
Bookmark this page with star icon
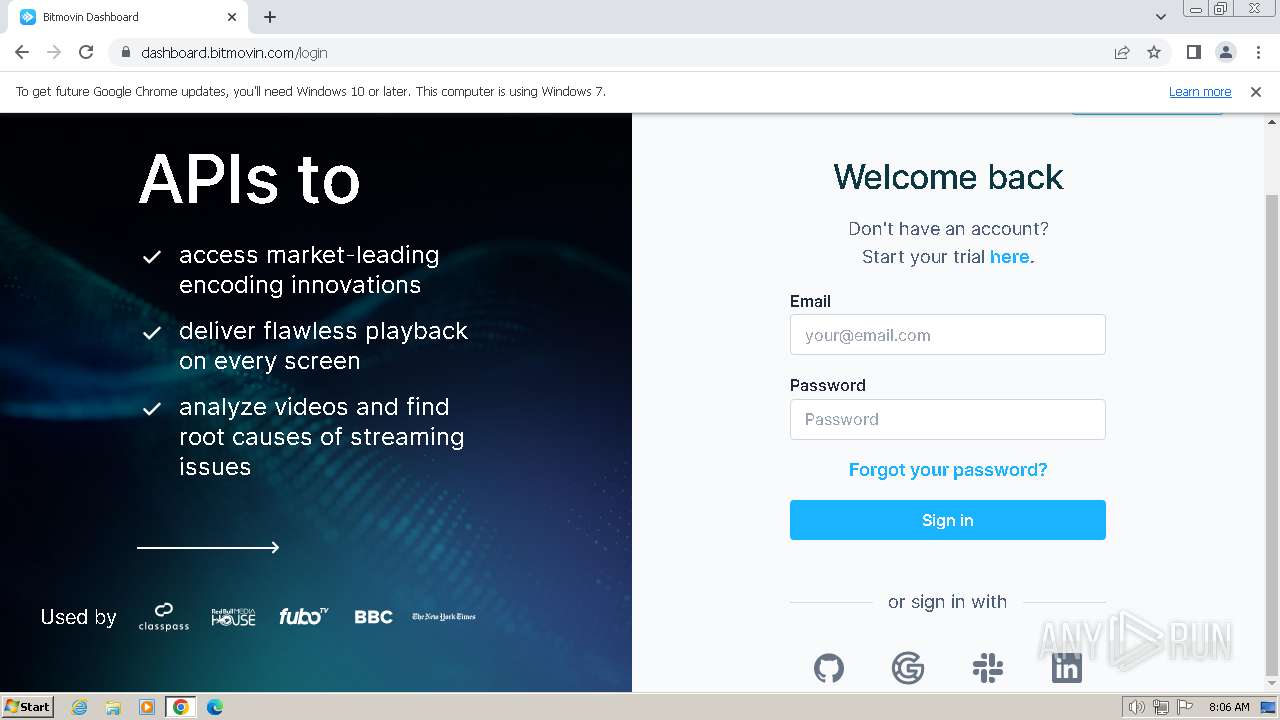[1154, 52]
